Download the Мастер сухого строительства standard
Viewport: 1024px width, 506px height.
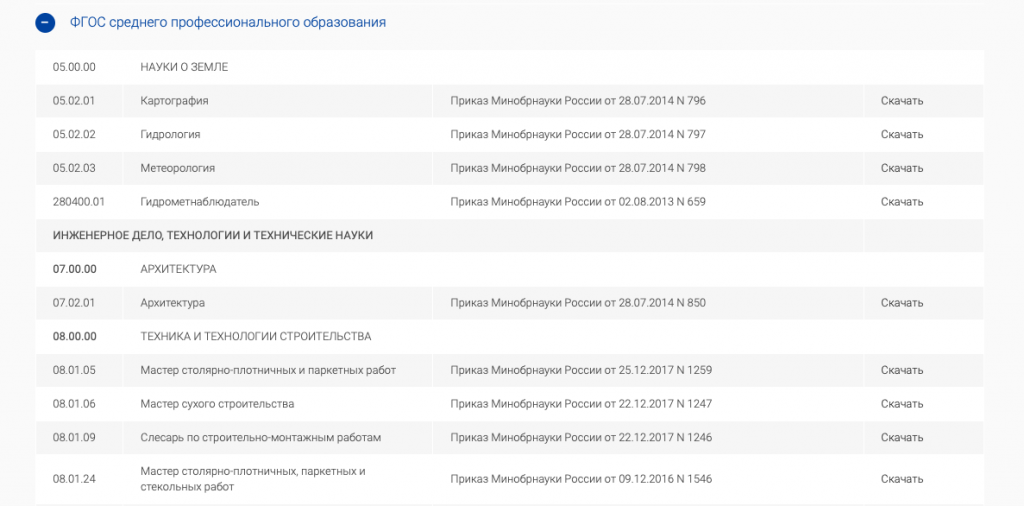pyautogui.click(x=901, y=404)
